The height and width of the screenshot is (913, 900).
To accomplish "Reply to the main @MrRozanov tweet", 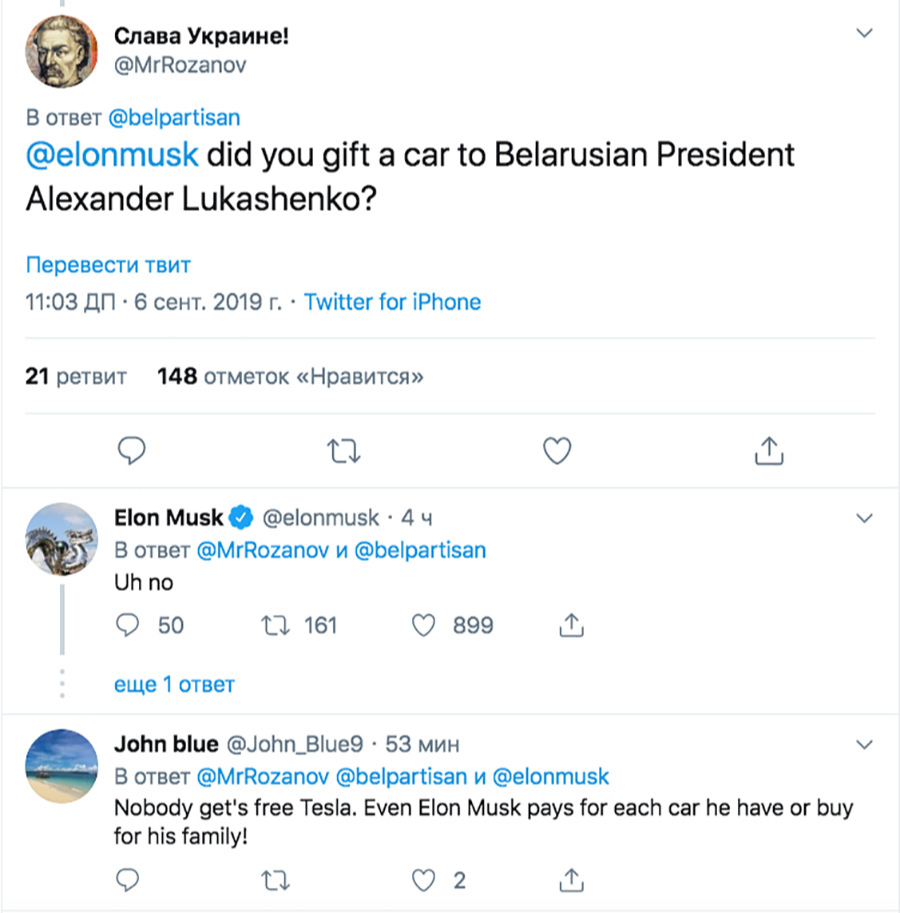I will (132, 451).
